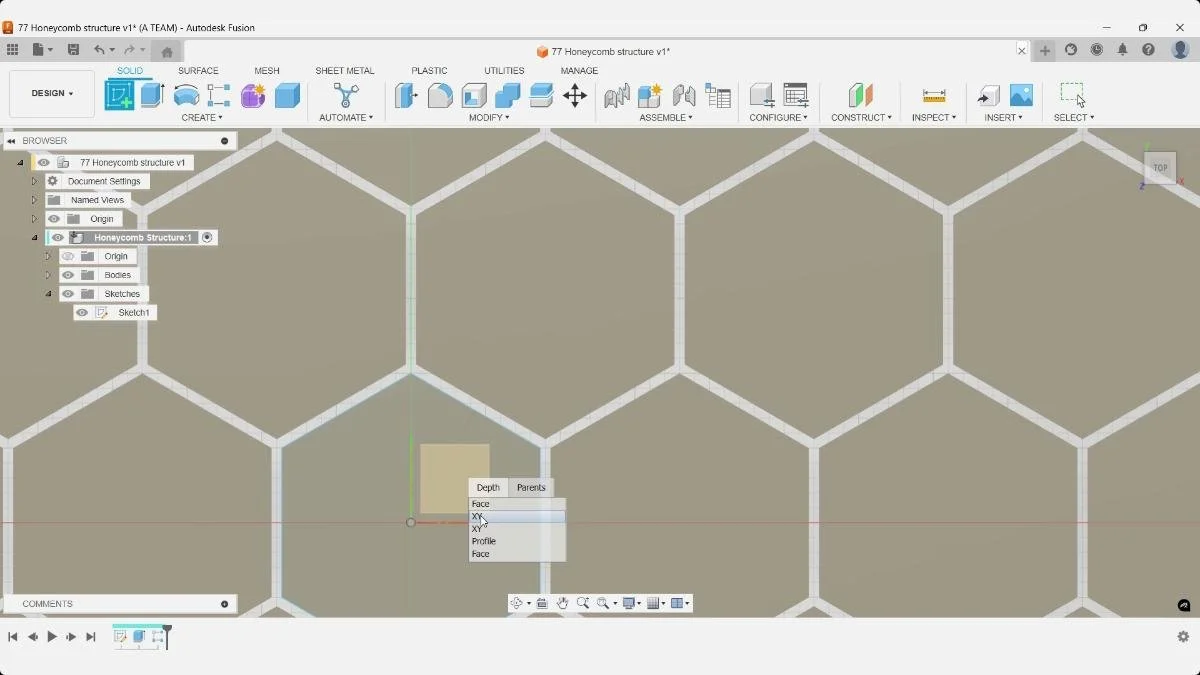Select the Extrude tool
1200x675 pixels.
pos(152,95)
